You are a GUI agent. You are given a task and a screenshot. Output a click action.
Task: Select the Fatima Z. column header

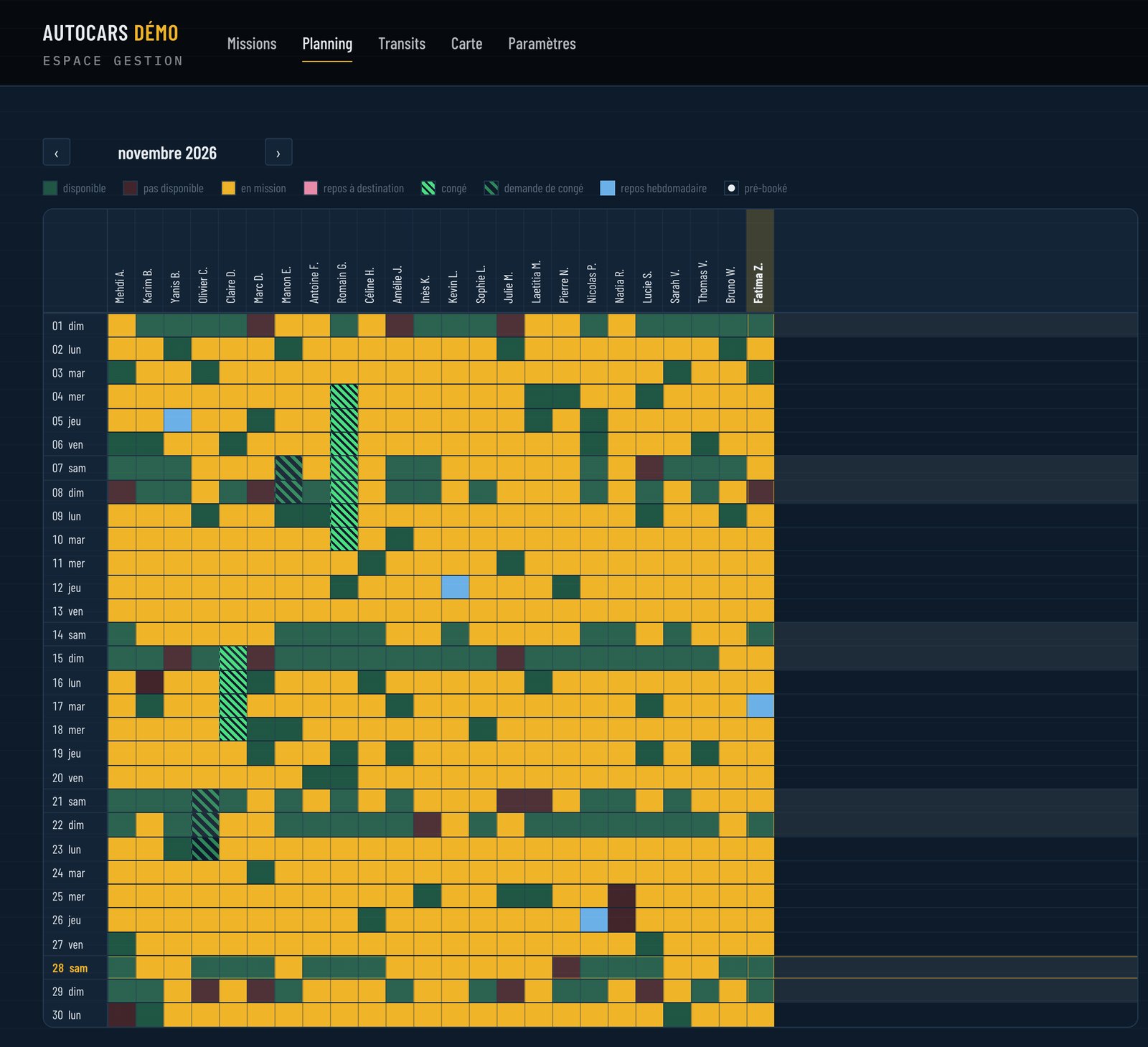760,260
